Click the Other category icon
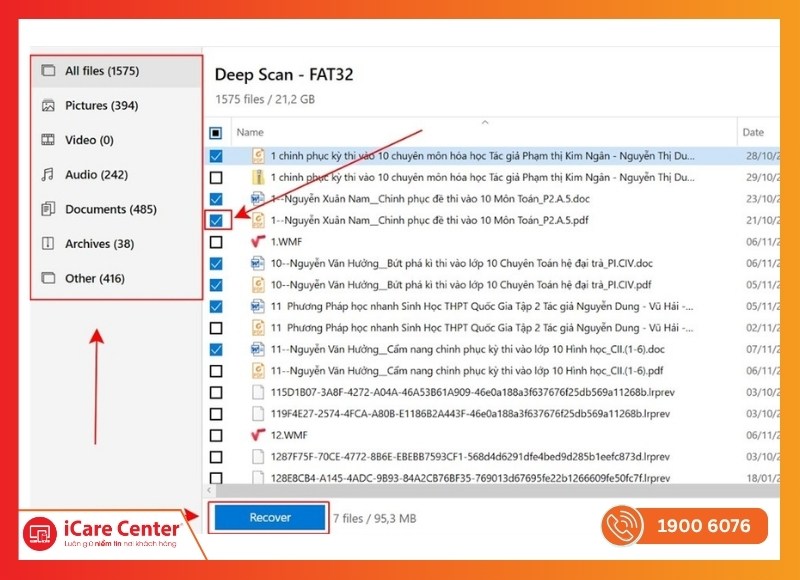Screen dimensions: 800x580 tap(47, 278)
